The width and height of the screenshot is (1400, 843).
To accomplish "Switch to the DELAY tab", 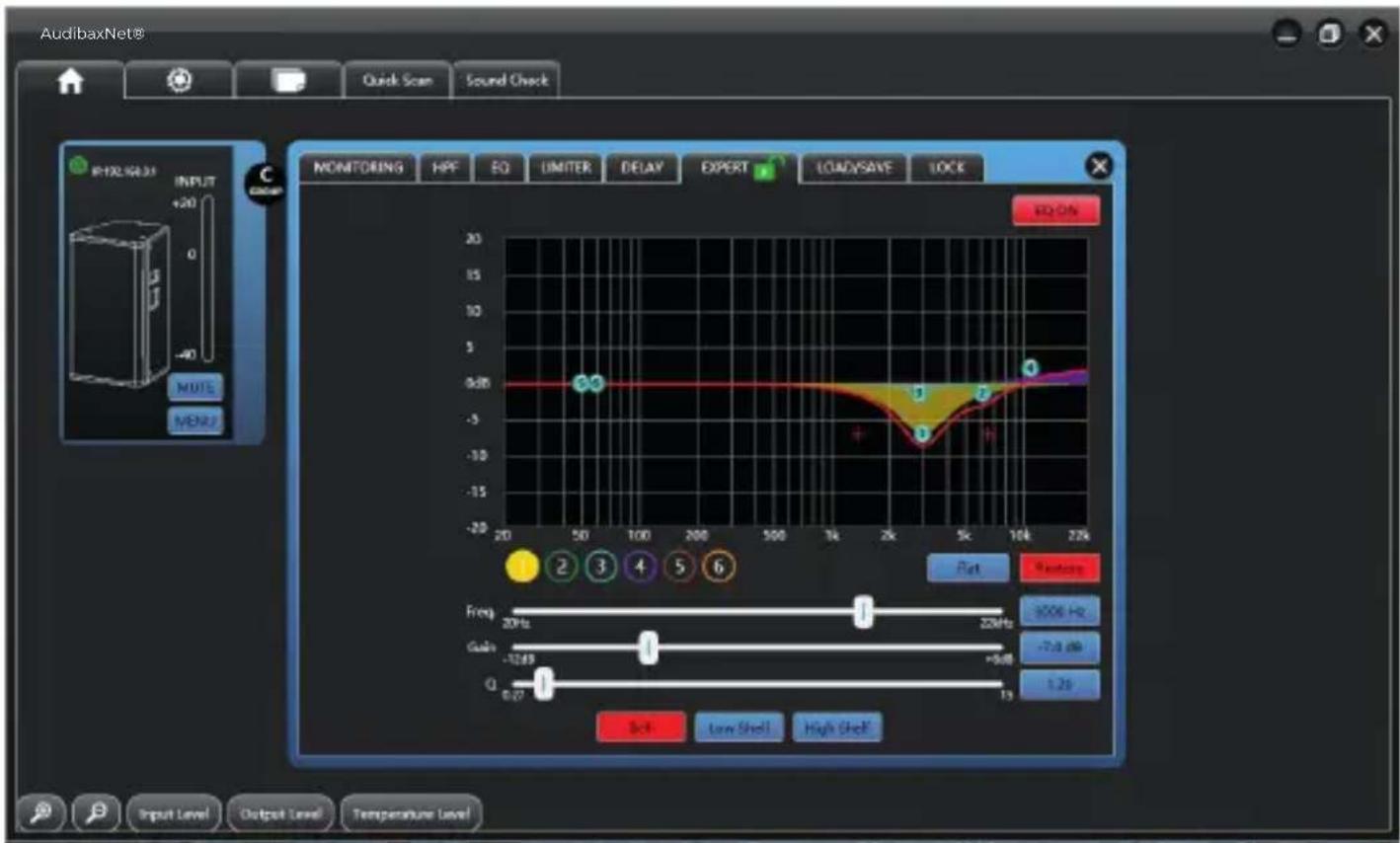I will (x=642, y=168).
